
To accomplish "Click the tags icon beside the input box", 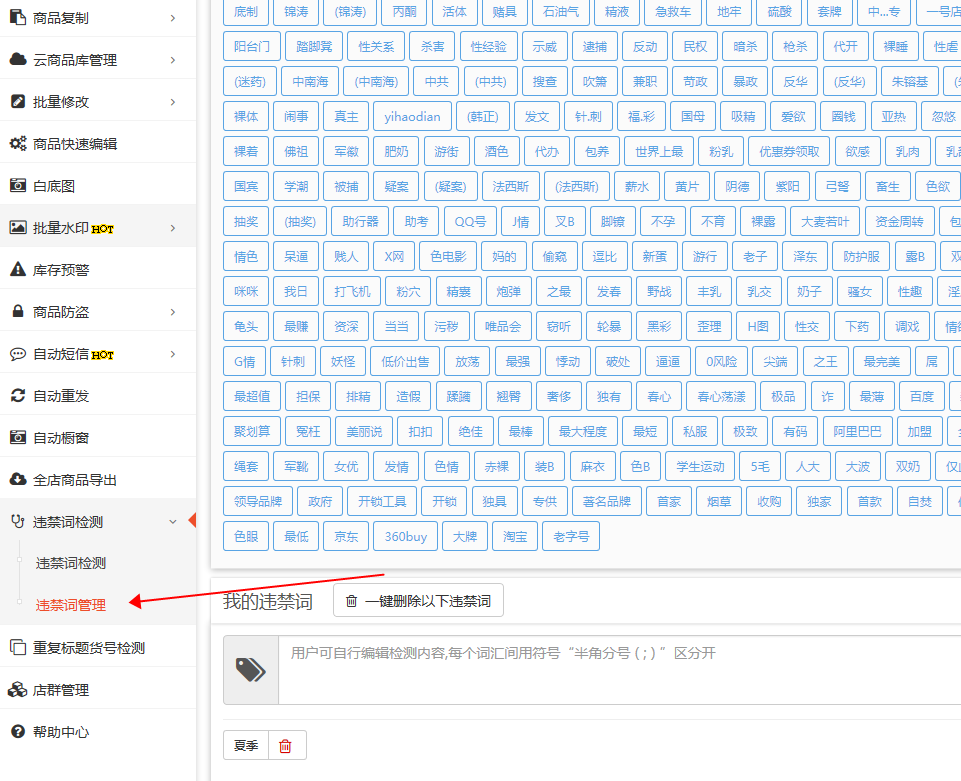I will [x=251, y=670].
